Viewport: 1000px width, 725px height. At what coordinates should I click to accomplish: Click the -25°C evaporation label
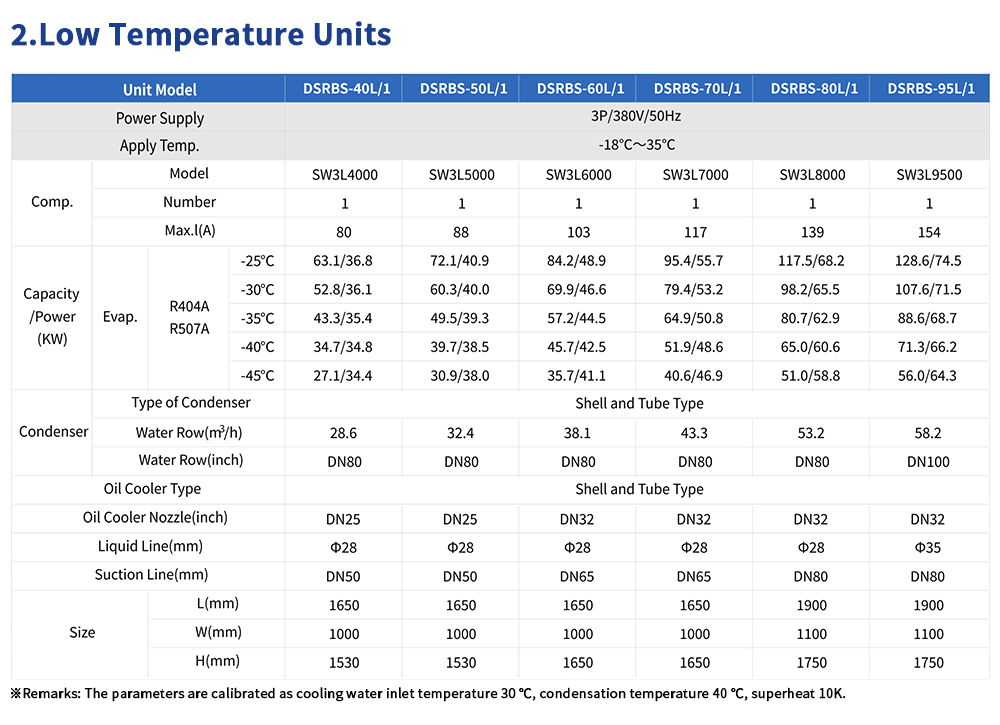pyautogui.click(x=257, y=261)
